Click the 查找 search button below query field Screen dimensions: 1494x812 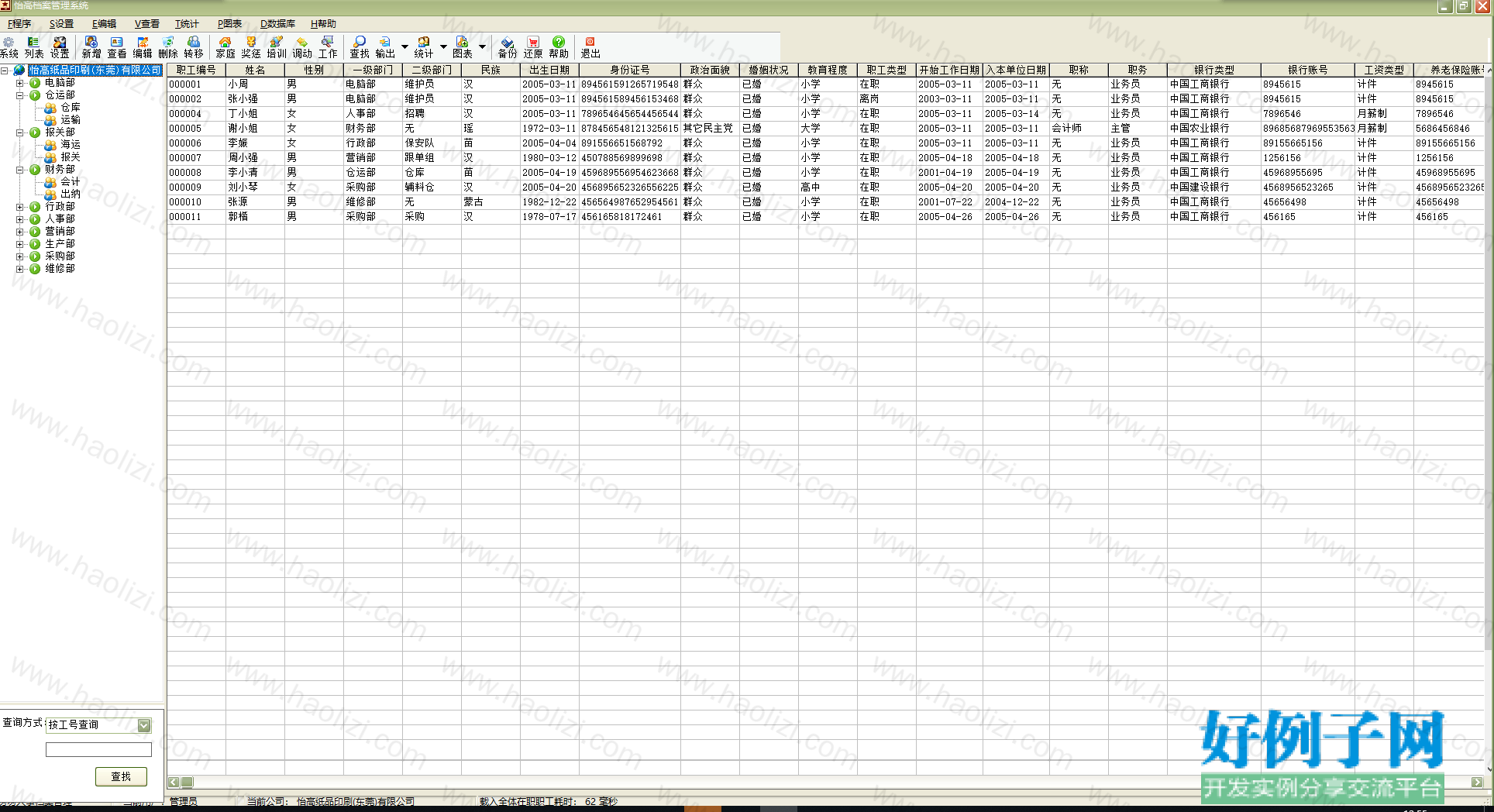pos(121,776)
